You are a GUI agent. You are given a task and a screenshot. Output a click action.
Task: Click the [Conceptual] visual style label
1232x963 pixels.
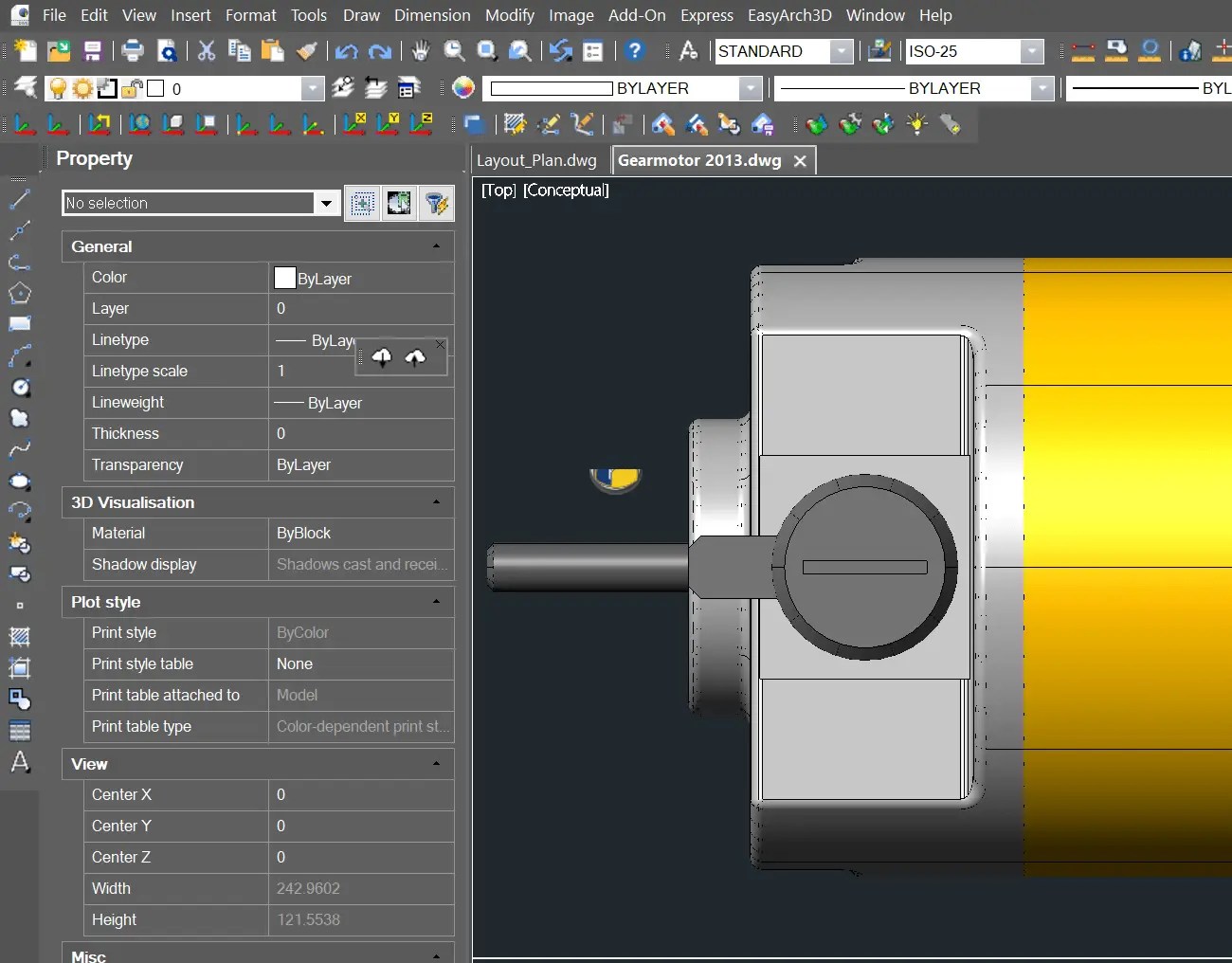[x=566, y=191]
